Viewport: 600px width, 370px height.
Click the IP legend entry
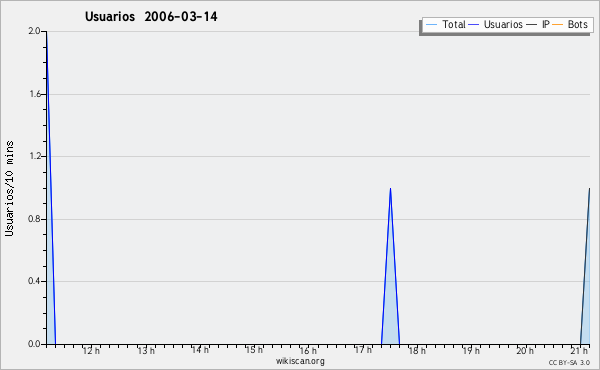(538, 24)
